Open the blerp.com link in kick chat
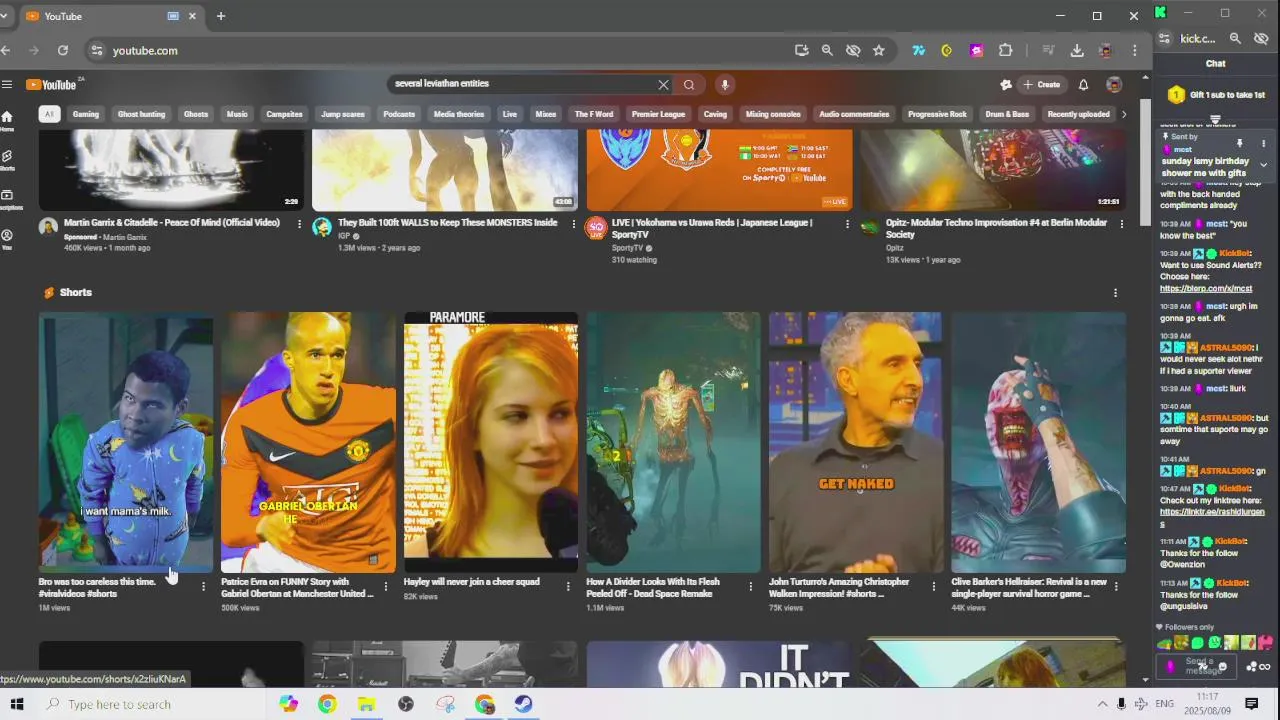The height and width of the screenshot is (720, 1280). point(1206,289)
